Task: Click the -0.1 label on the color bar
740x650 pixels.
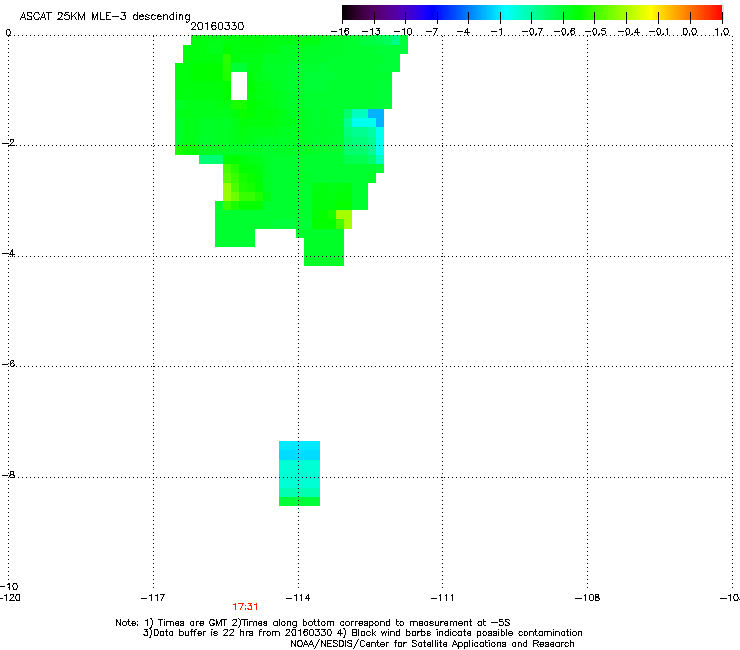Action: 659,32
